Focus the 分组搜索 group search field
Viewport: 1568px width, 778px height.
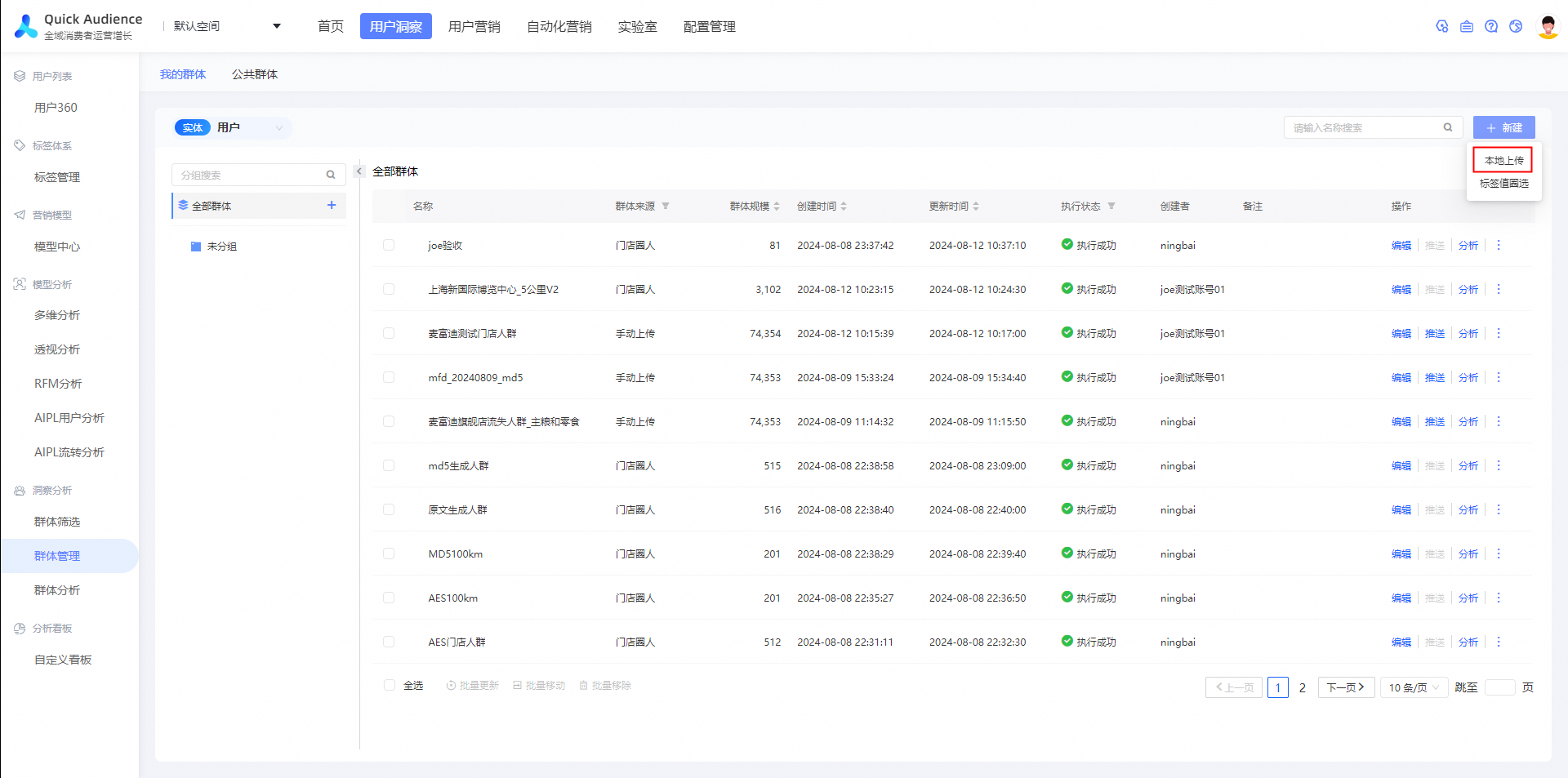pos(258,175)
